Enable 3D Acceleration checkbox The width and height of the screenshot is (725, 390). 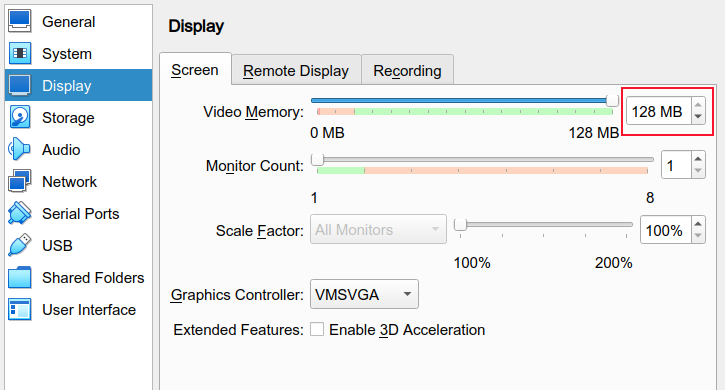click(x=317, y=329)
